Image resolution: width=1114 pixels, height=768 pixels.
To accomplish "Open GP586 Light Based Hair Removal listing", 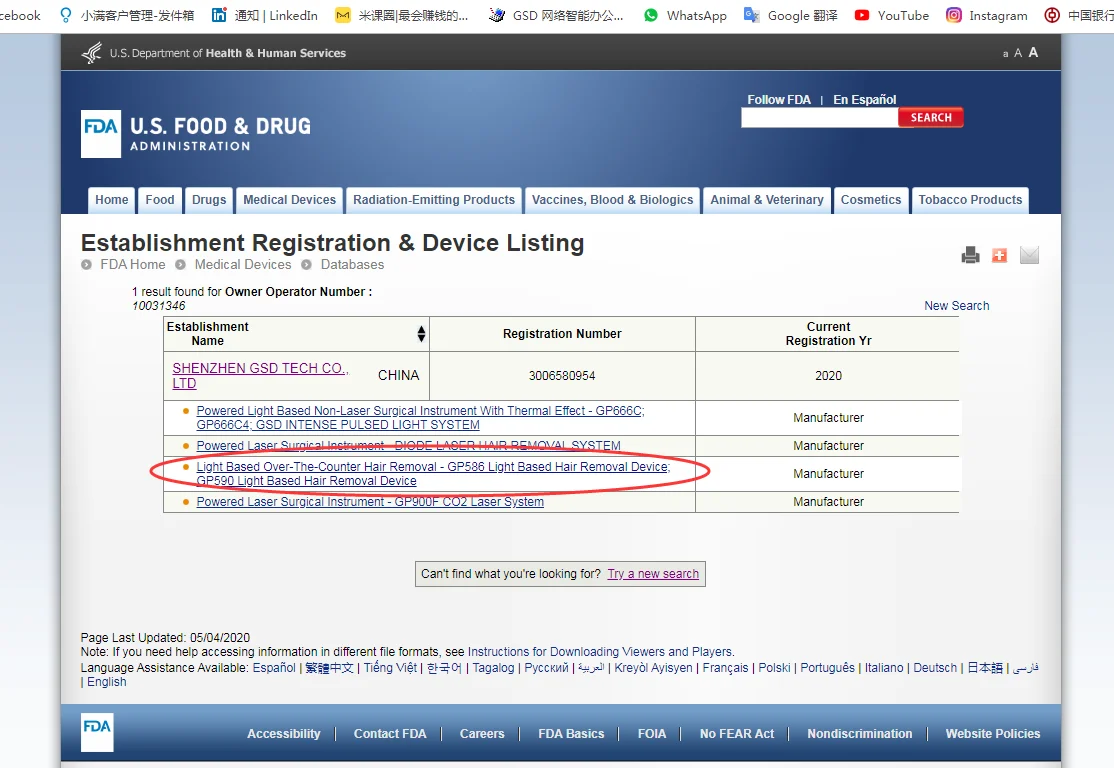I will [x=433, y=474].
